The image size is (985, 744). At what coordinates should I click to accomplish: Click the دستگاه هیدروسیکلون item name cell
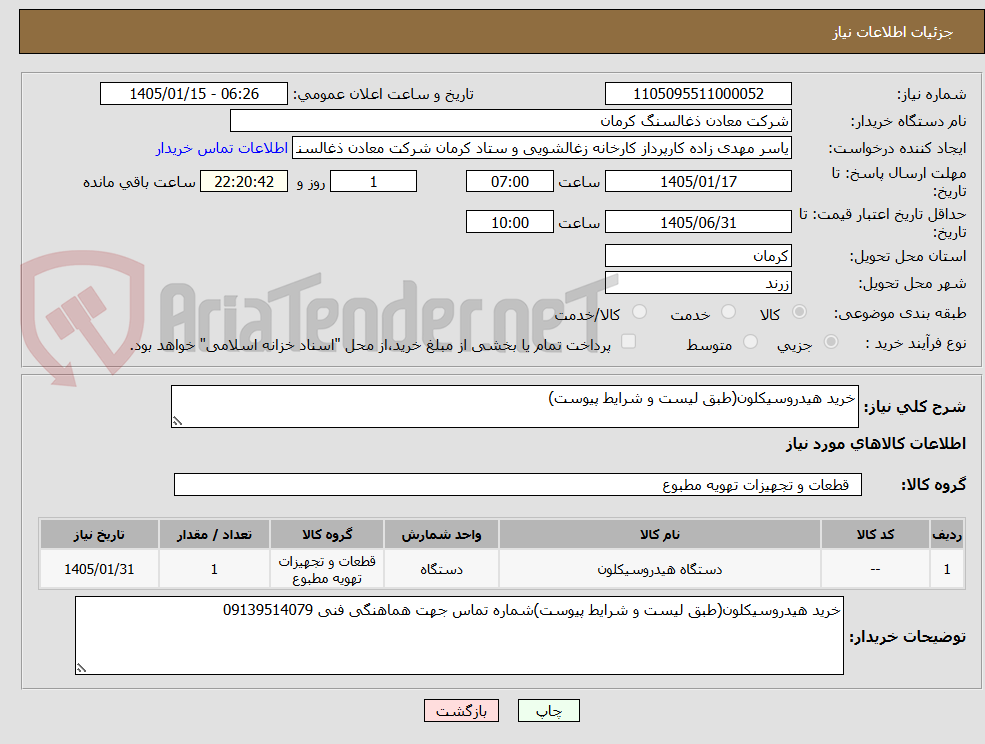coord(660,569)
